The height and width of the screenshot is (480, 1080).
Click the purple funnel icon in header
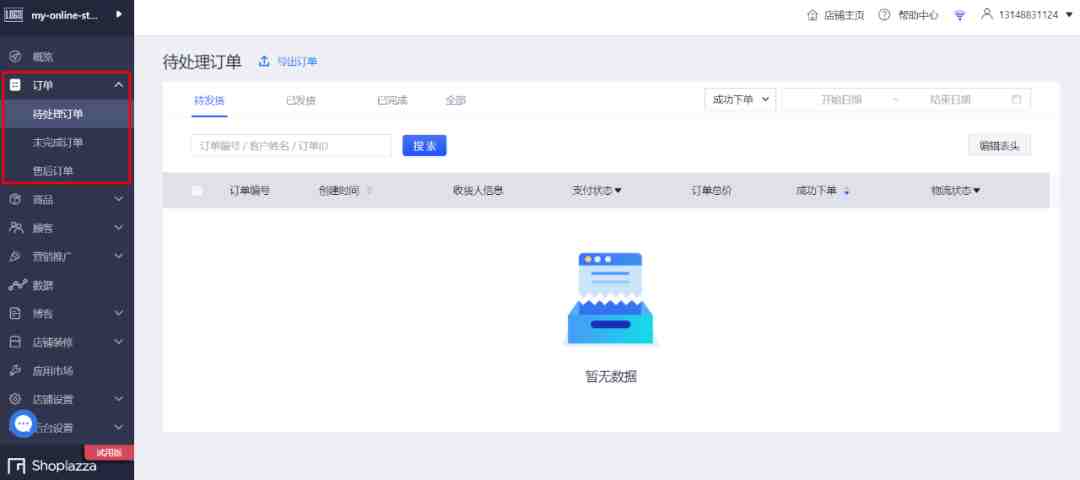pos(959,15)
